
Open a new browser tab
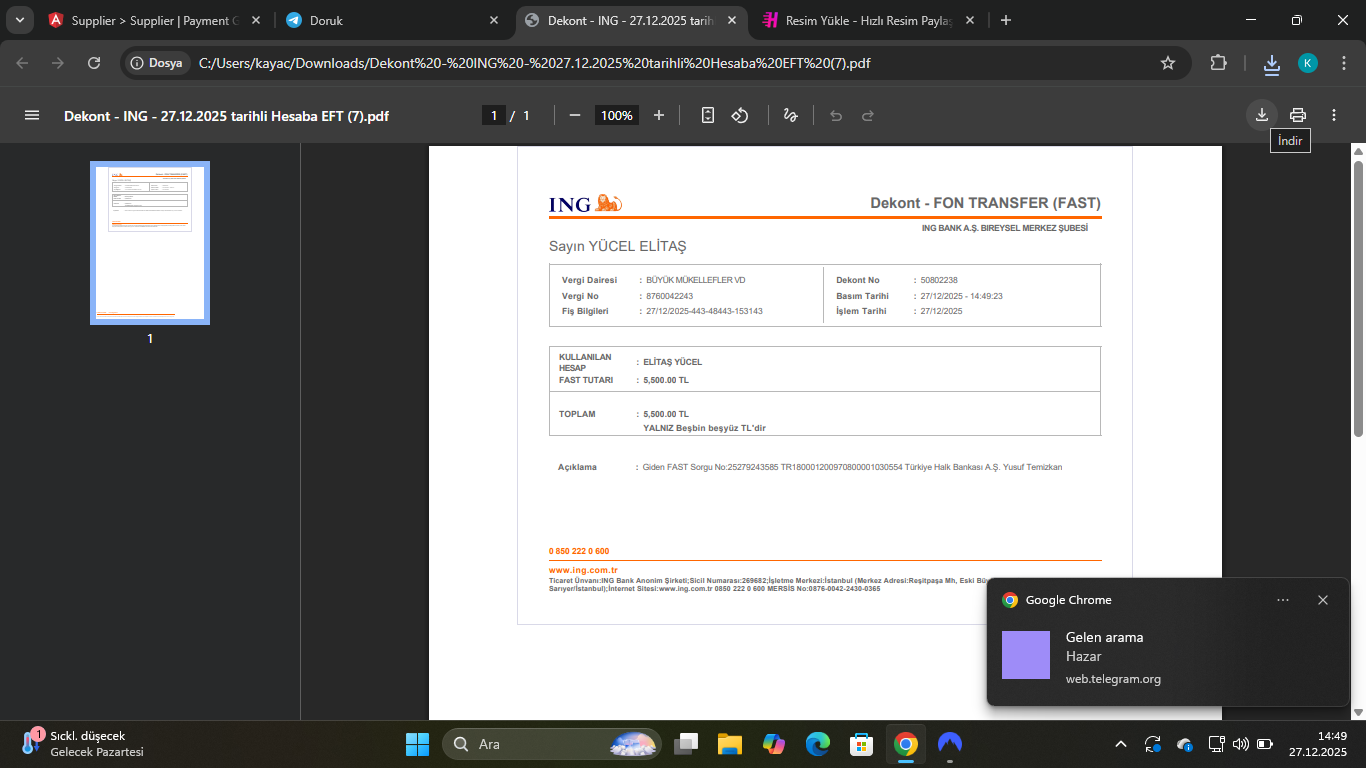coord(1006,20)
